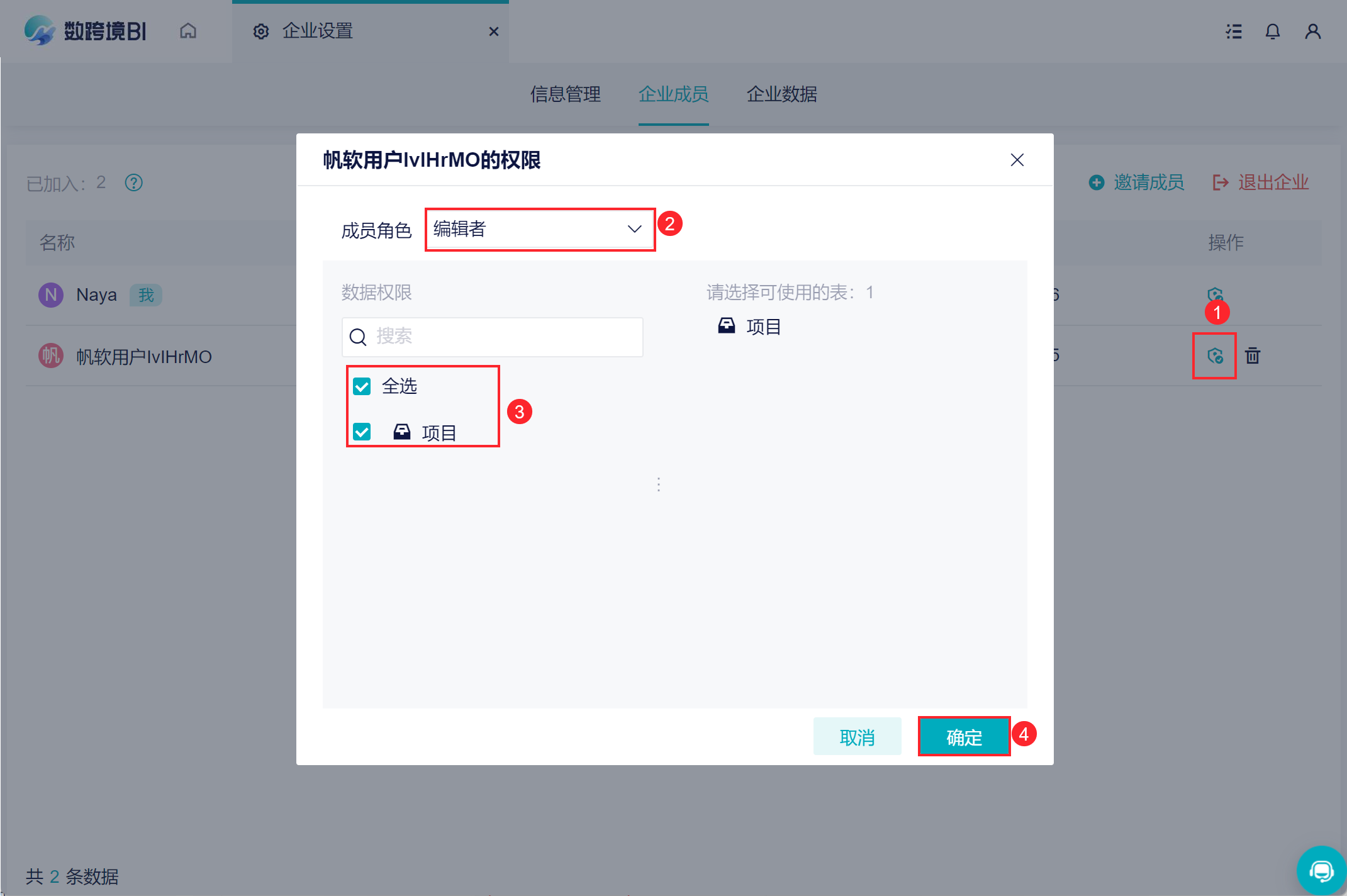The height and width of the screenshot is (896, 1347).
Task: Toggle the 项目 checkbox in data permissions
Action: (362, 432)
